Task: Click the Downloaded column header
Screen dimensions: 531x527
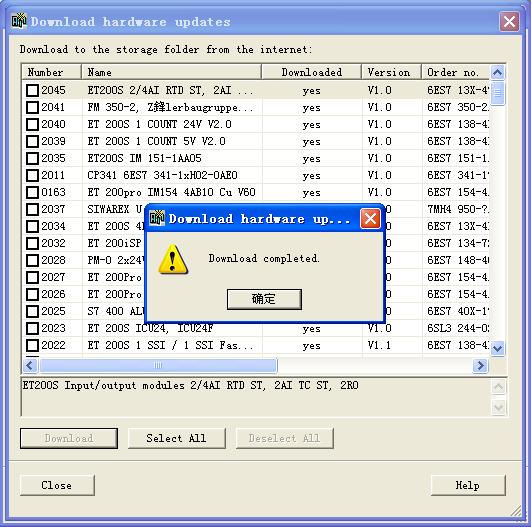Action: point(312,72)
